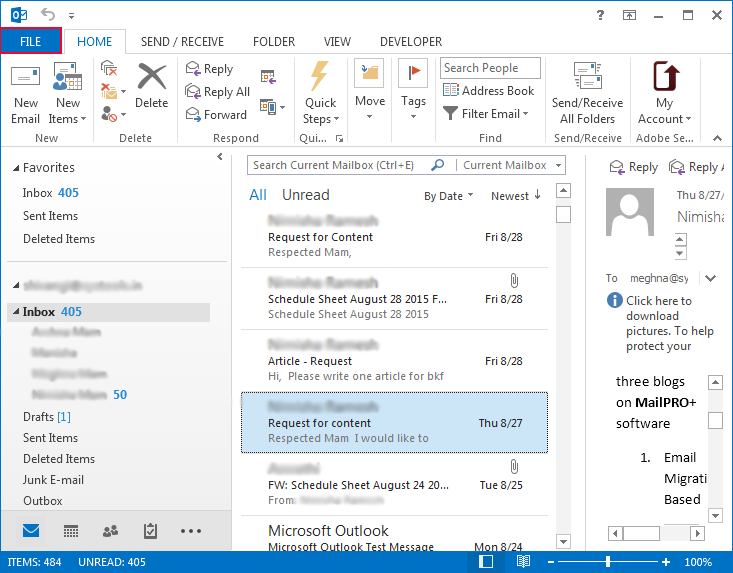Open the Address Book
This screenshot has width=733, height=573.
tap(489, 91)
